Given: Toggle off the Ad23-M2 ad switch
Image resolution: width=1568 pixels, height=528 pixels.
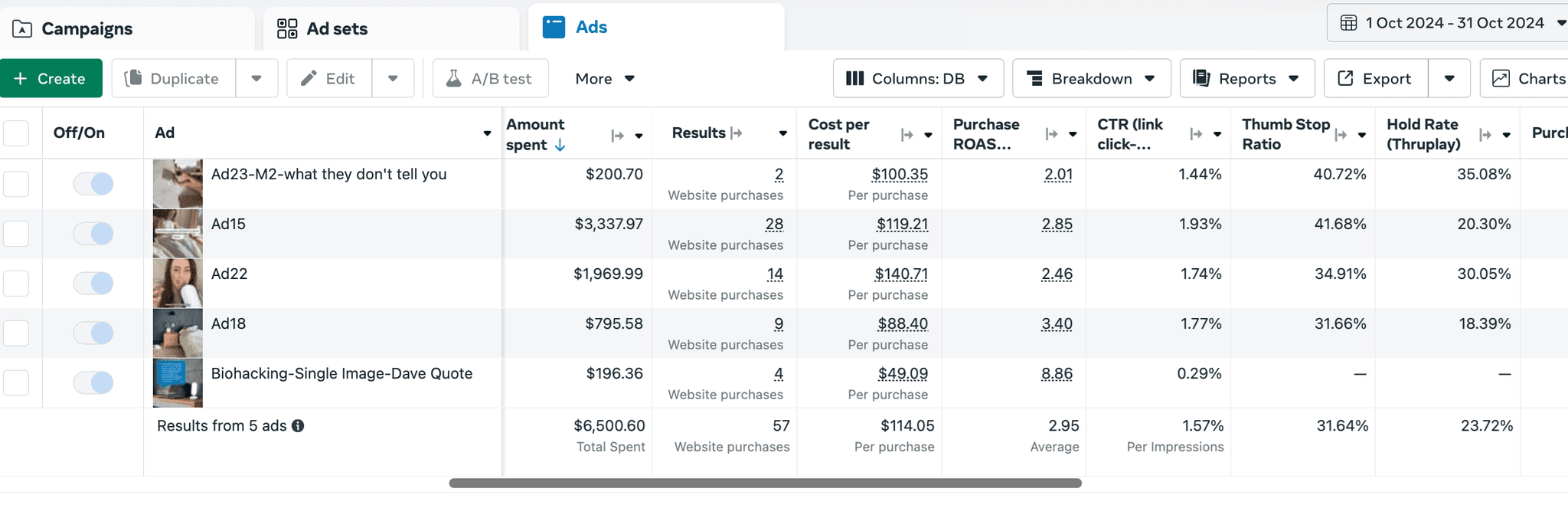Looking at the screenshot, I should click(x=93, y=183).
